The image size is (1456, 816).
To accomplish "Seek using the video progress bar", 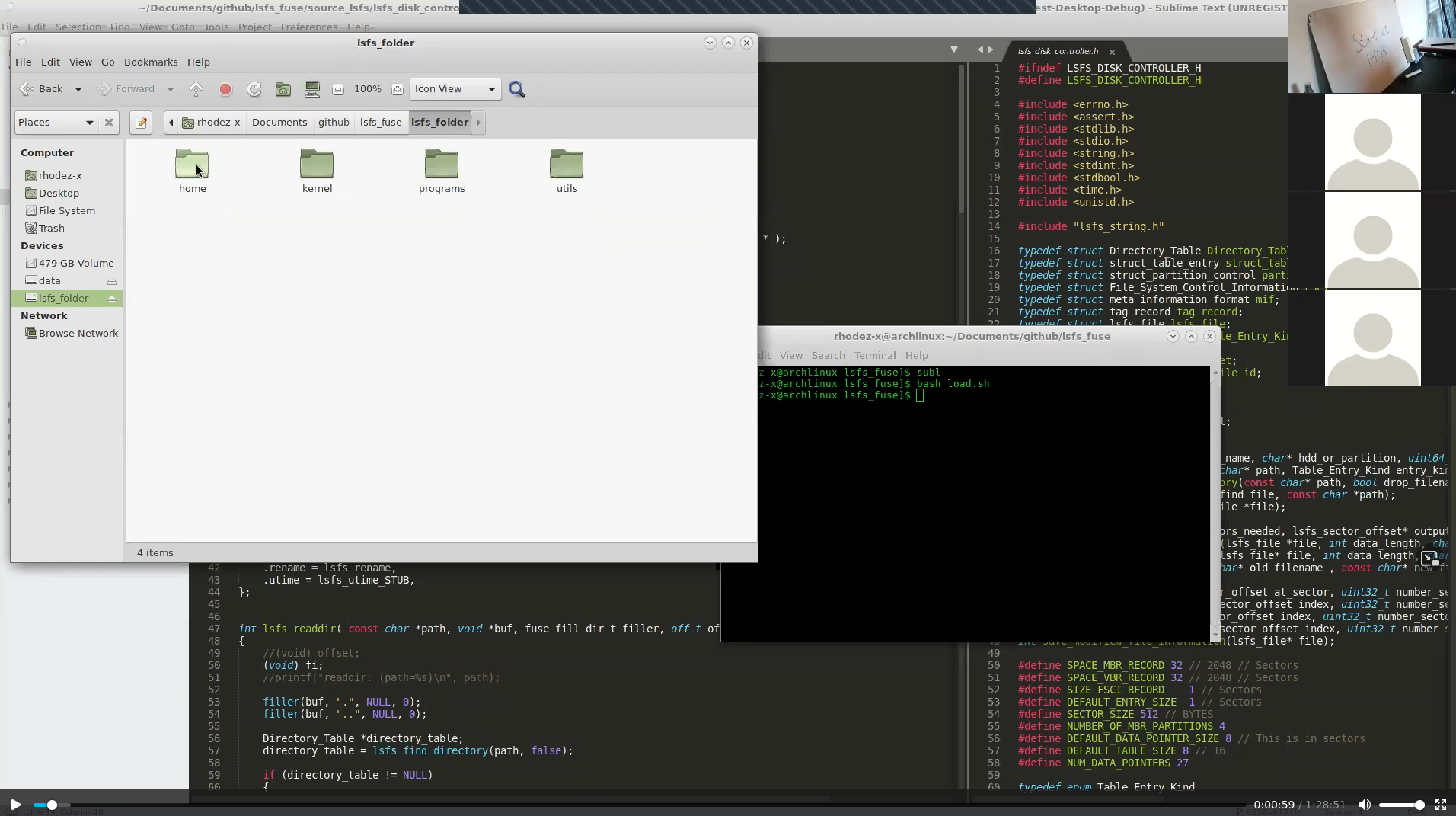I will [x=640, y=805].
